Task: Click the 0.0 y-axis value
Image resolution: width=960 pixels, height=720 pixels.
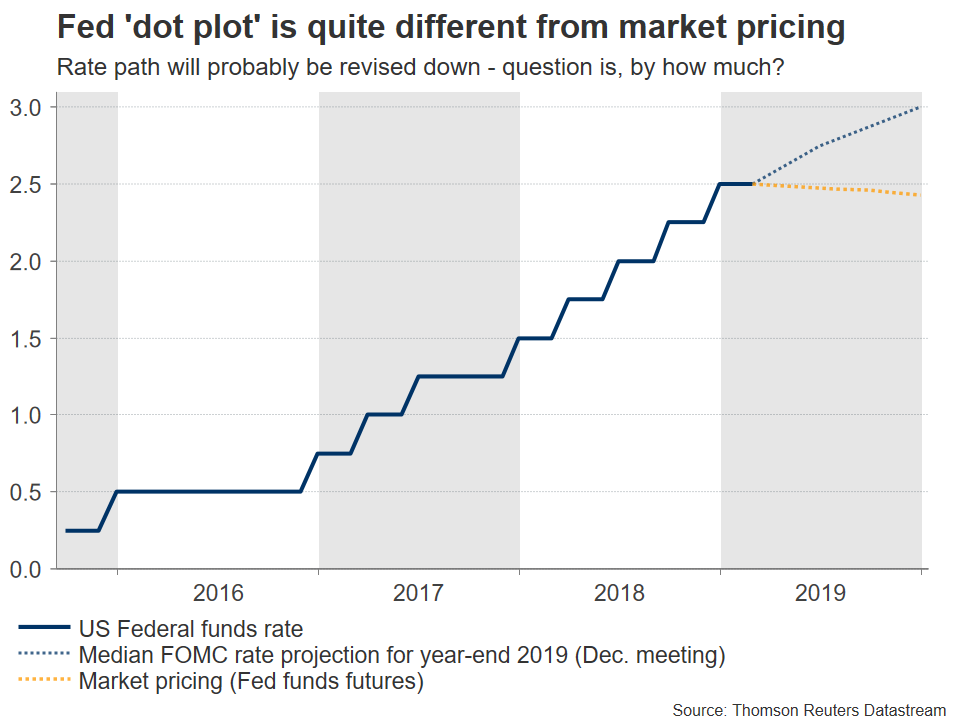Action: click(x=28, y=569)
